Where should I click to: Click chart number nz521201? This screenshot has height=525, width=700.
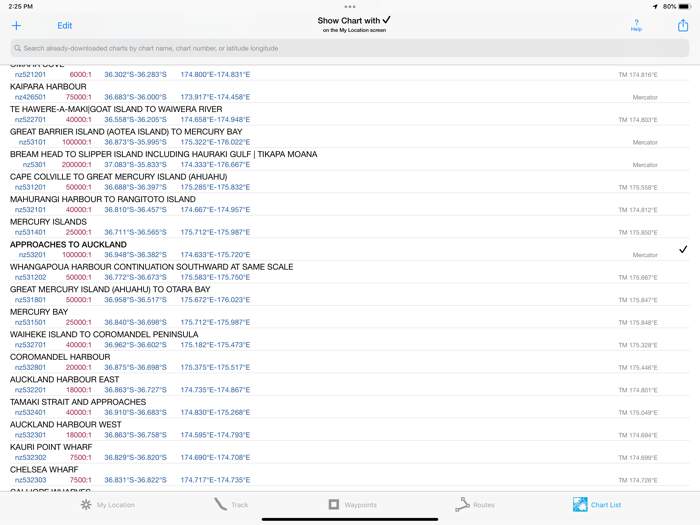click(30, 75)
